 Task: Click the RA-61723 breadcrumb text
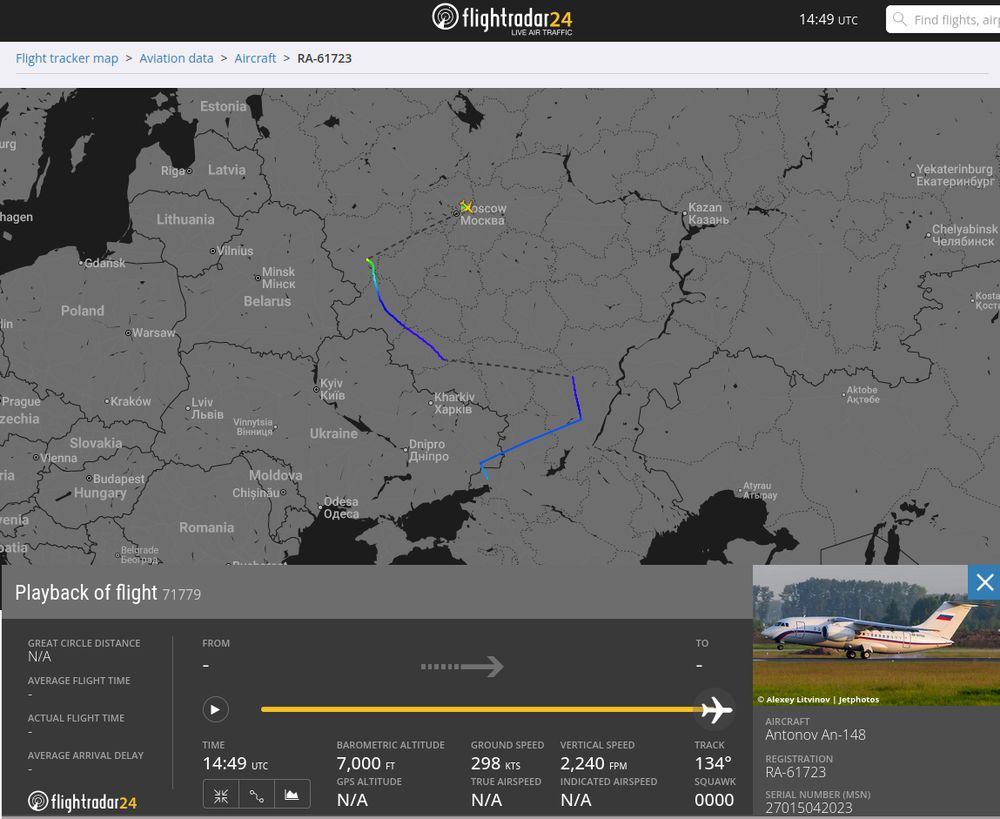[x=325, y=58]
